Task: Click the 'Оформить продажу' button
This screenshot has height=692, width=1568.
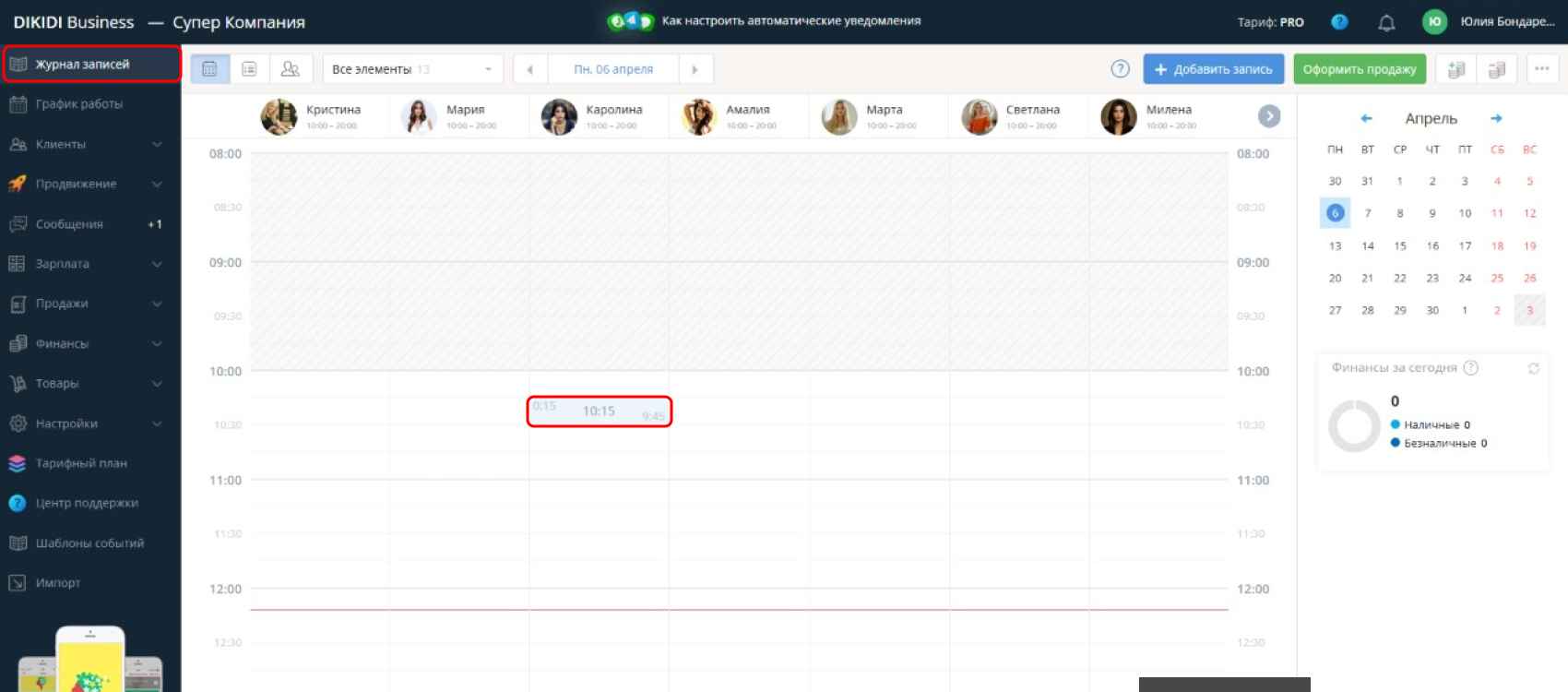Action: click(1360, 69)
